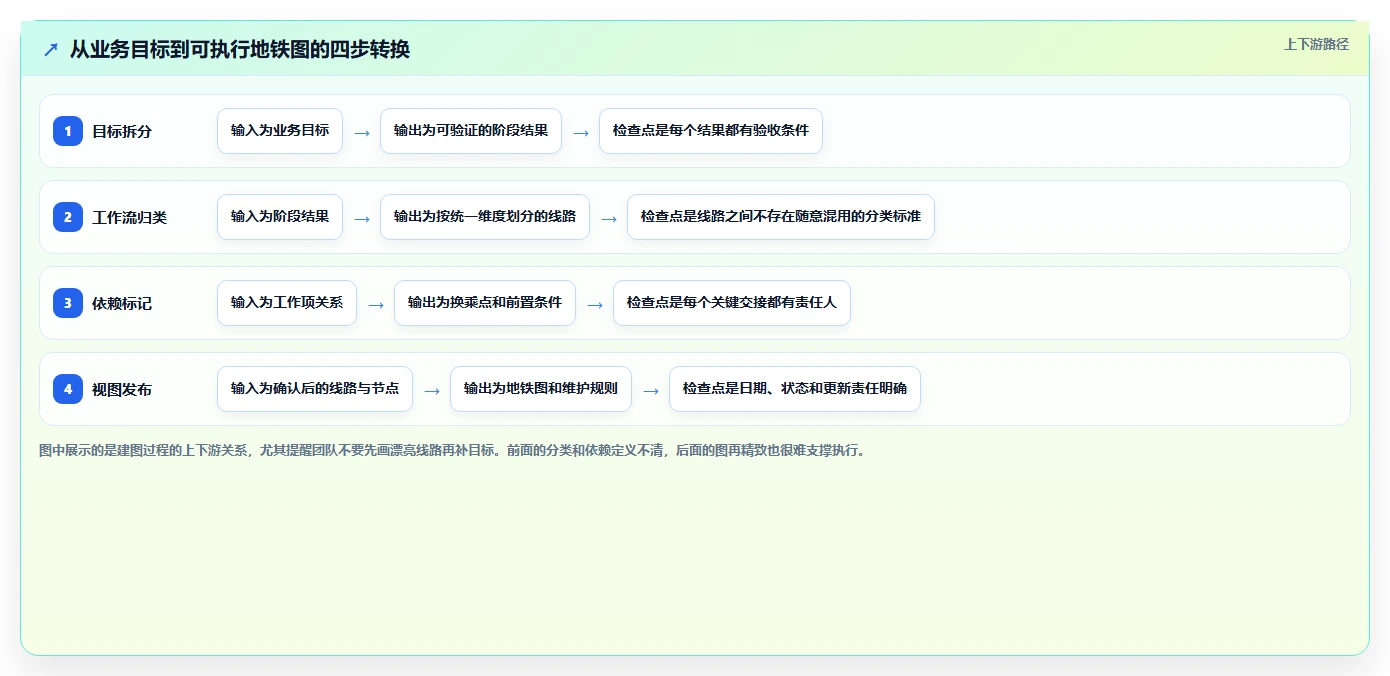The image size is (1390, 676).
Task: Click the 输出为地铁图和维护规则 chip
Action: coord(541,389)
